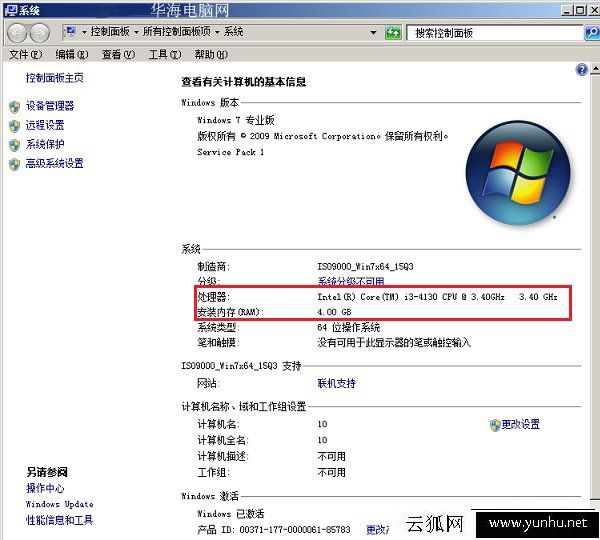Click the 更改产品密钥 link near product ID
600x540 pixels.
pos(378,530)
